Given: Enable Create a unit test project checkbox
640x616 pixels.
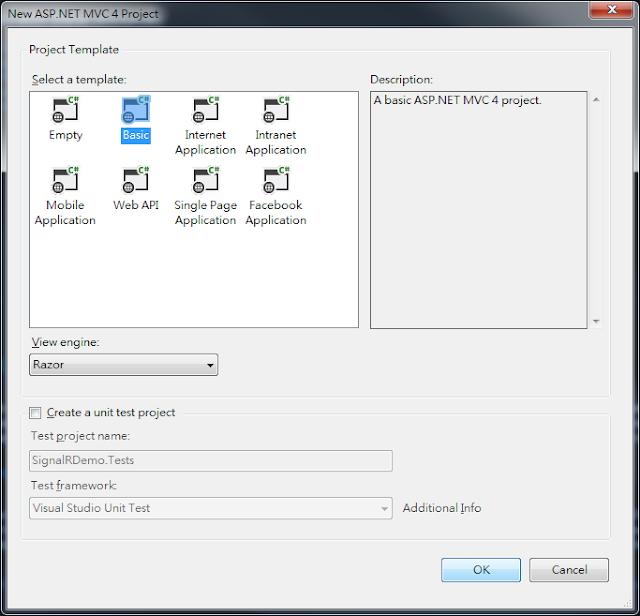Looking at the screenshot, I should coord(35,413).
